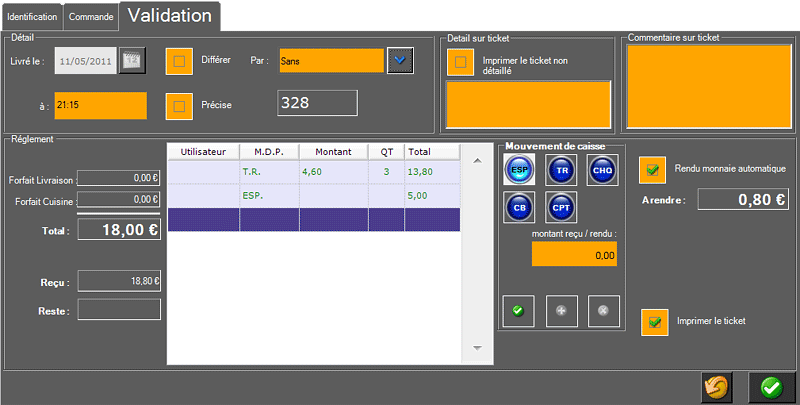Remove payment line with the X button
This screenshot has height=405, width=800.
pos(604,311)
